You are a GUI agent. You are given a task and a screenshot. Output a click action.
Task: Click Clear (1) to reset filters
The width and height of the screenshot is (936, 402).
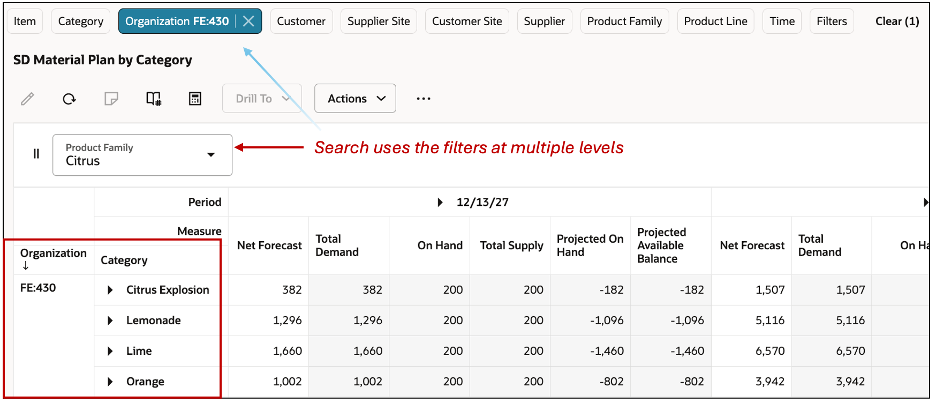coord(896,21)
